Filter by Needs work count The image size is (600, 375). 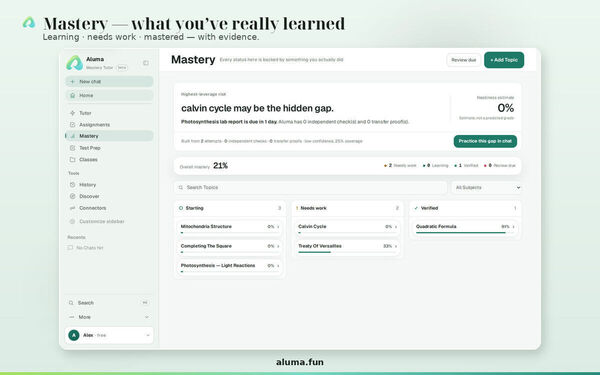[400, 166]
